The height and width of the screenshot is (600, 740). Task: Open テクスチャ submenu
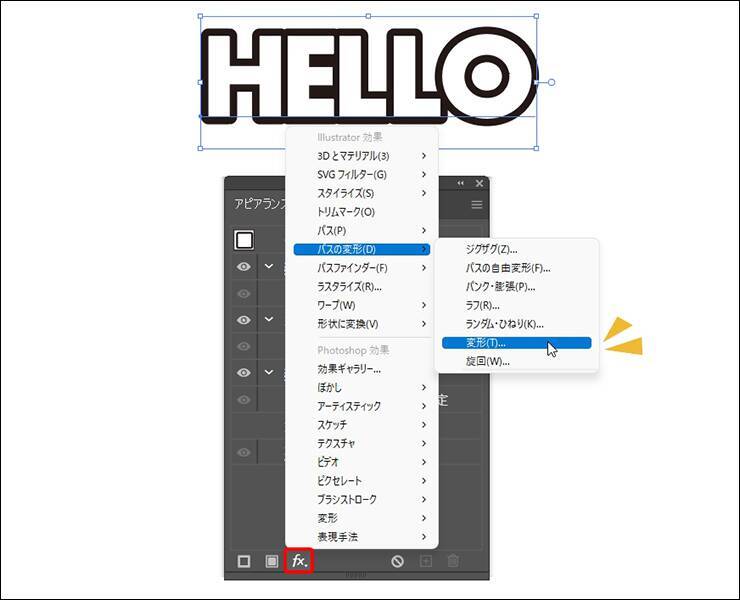362,443
